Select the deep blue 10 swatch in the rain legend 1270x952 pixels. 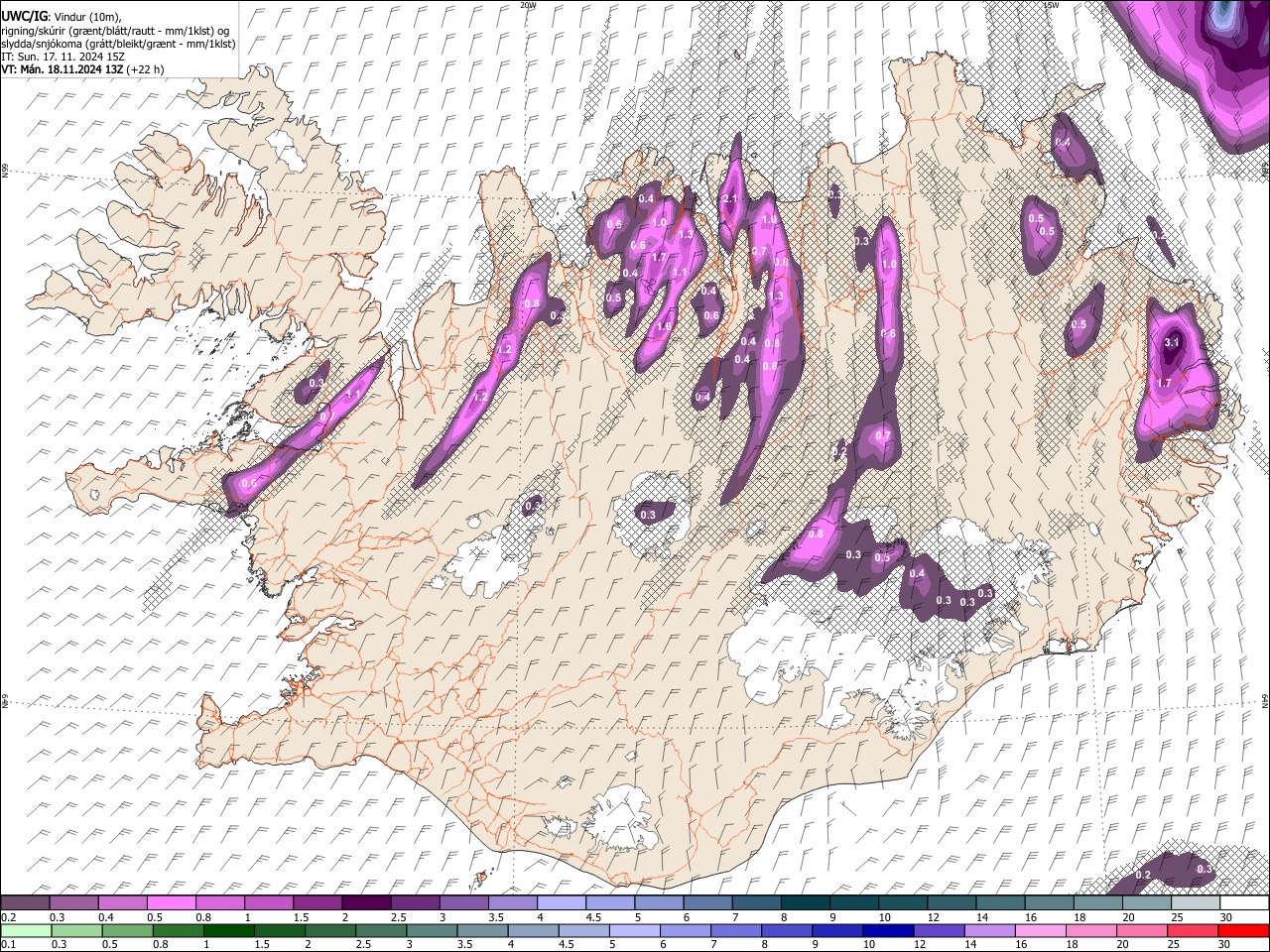click(888, 930)
